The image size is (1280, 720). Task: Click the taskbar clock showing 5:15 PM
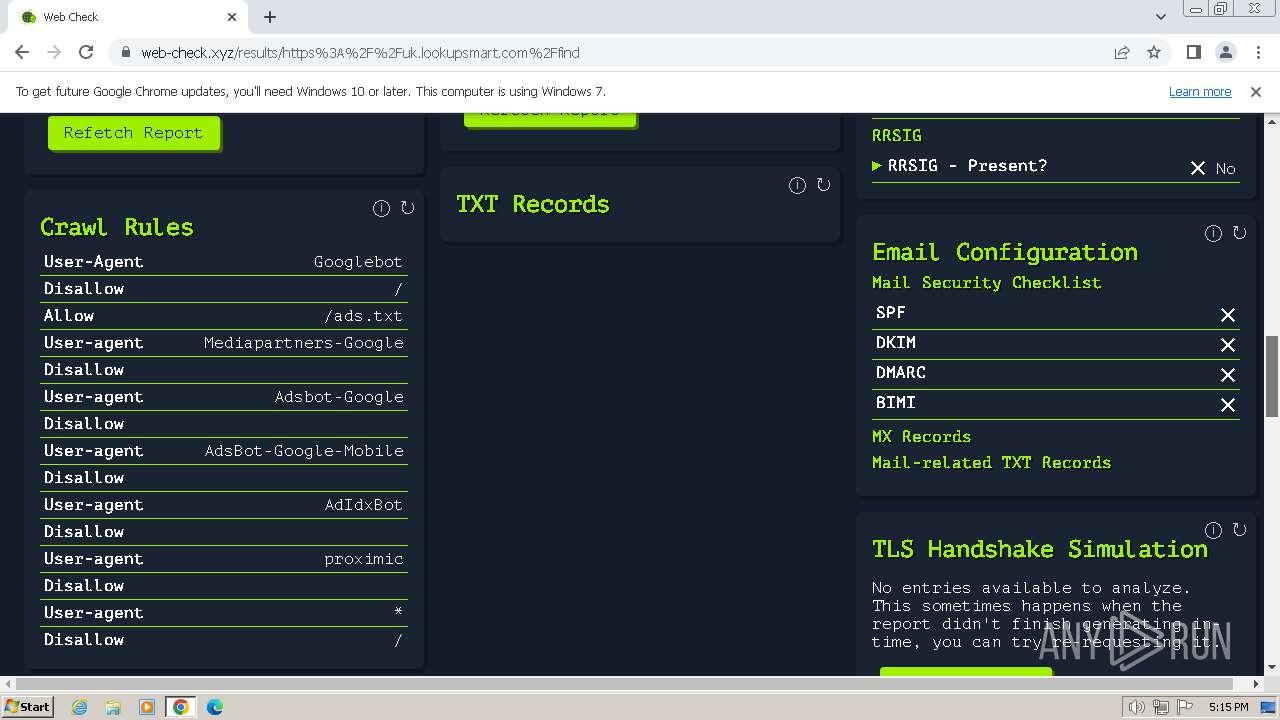1229,707
